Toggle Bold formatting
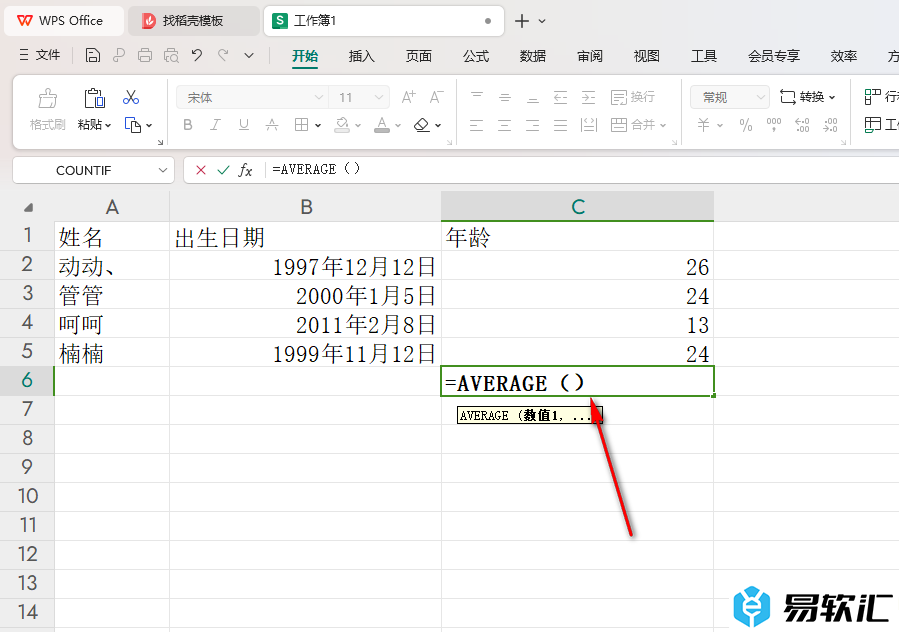The height and width of the screenshot is (632, 899). pyautogui.click(x=187, y=124)
